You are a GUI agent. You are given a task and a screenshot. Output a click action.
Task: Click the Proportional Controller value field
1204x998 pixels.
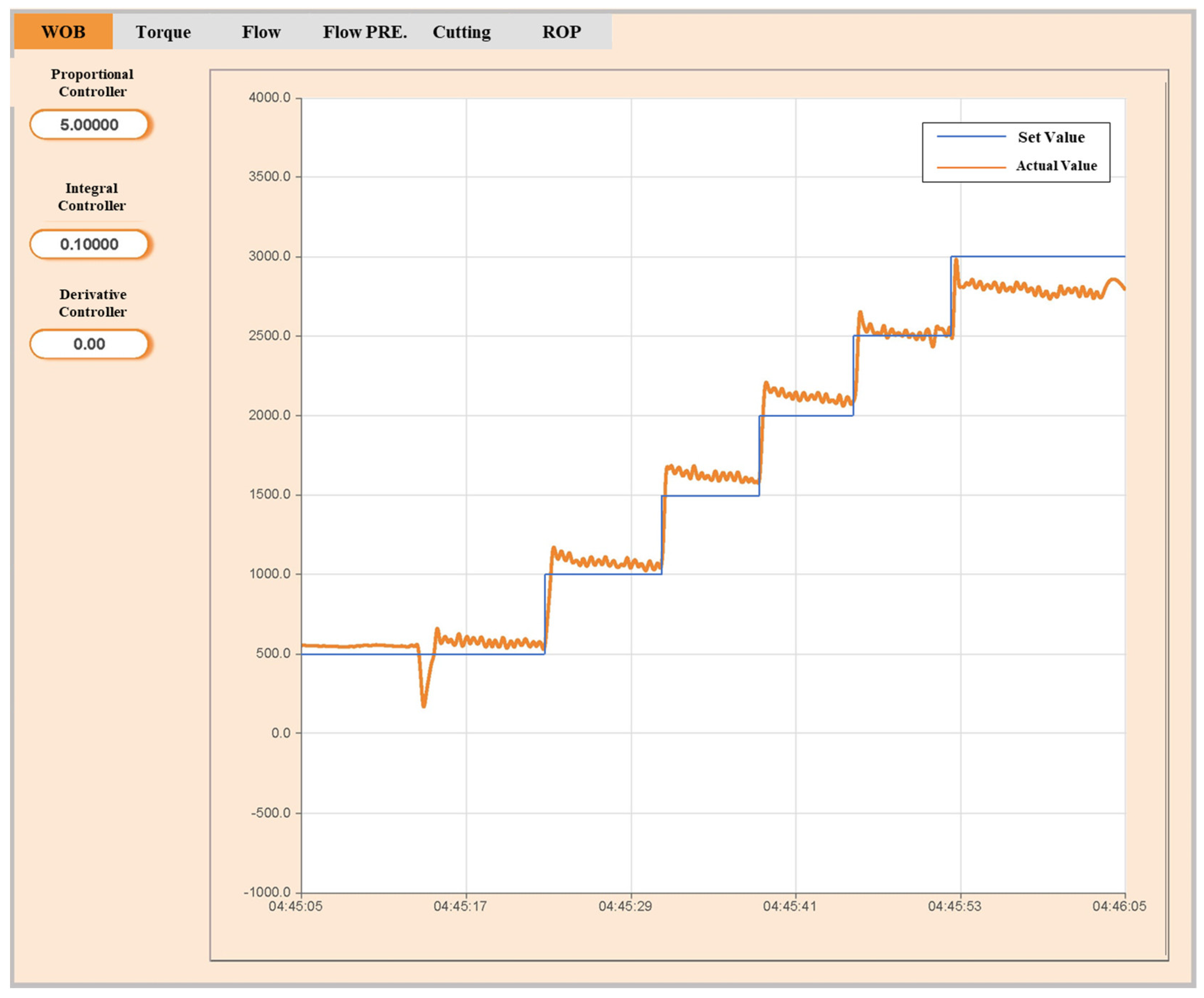click(x=89, y=125)
